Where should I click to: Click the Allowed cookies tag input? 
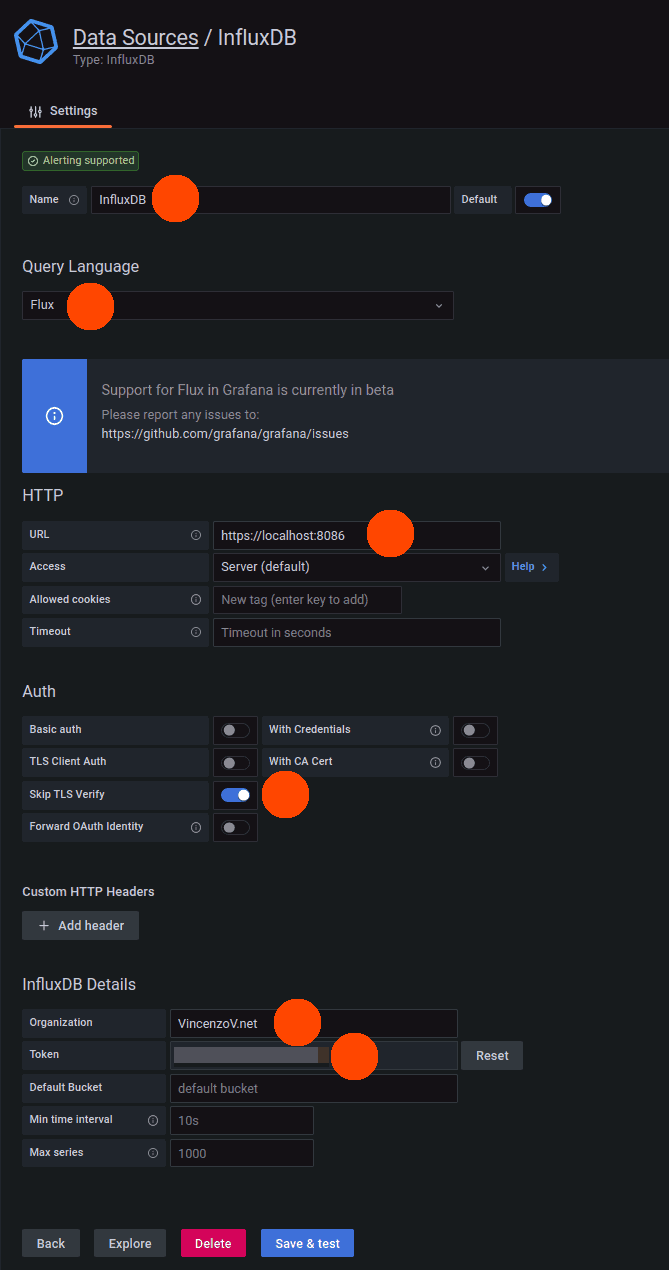pos(307,600)
